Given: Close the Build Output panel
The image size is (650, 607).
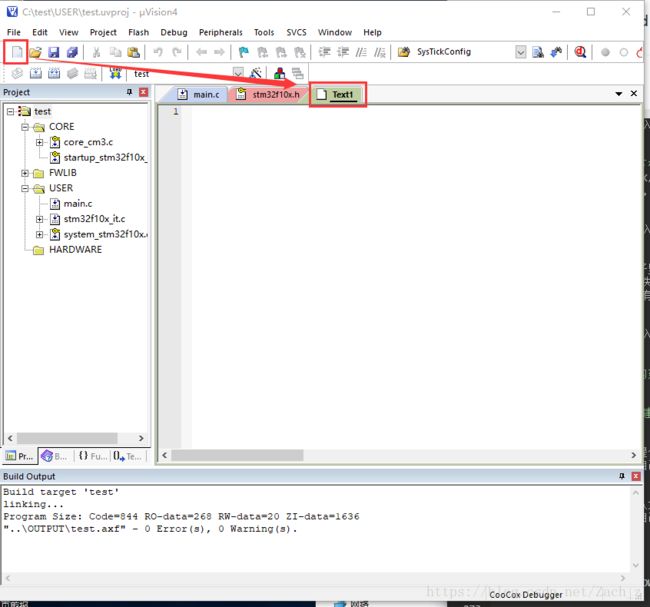Looking at the screenshot, I should click(x=635, y=476).
